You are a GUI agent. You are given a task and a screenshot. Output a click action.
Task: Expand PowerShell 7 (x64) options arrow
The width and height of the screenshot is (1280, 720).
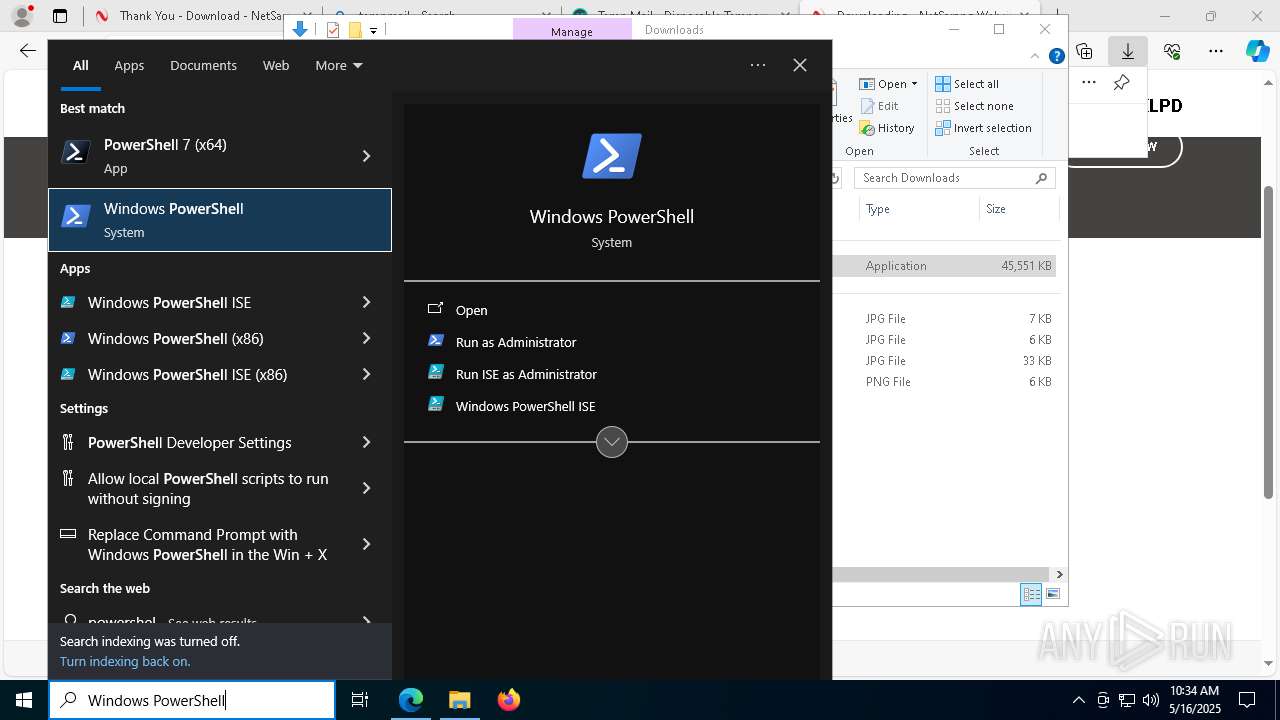[x=366, y=156]
